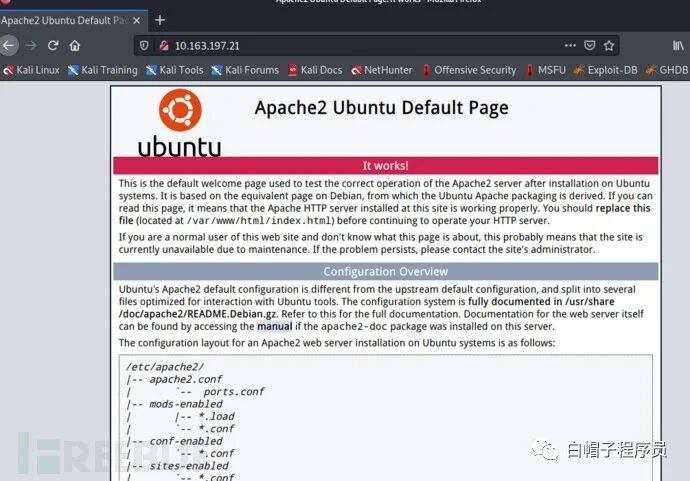690x481 pixels.
Task: Open Exploit-DB bookmark
Action: click(x=606, y=70)
